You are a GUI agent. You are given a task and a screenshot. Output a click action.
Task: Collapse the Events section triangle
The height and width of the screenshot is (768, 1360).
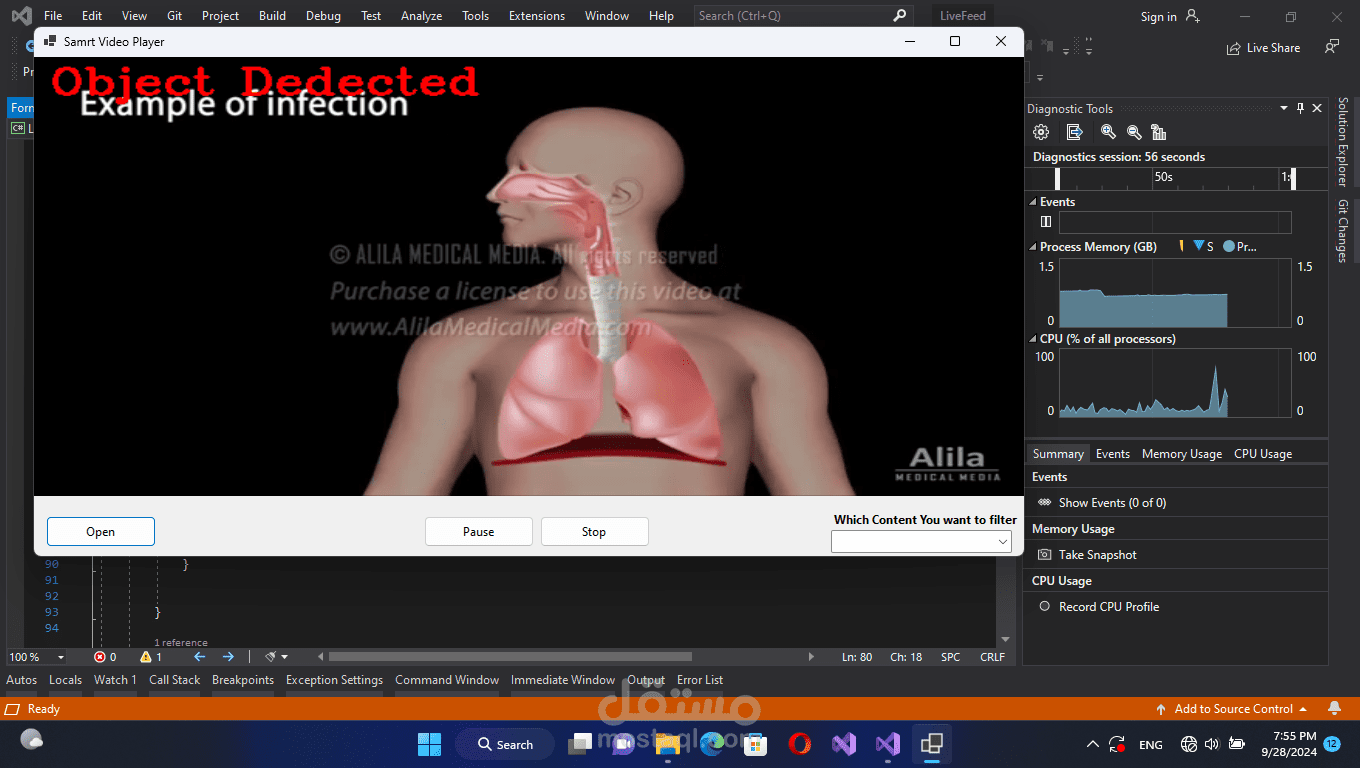click(1033, 202)
